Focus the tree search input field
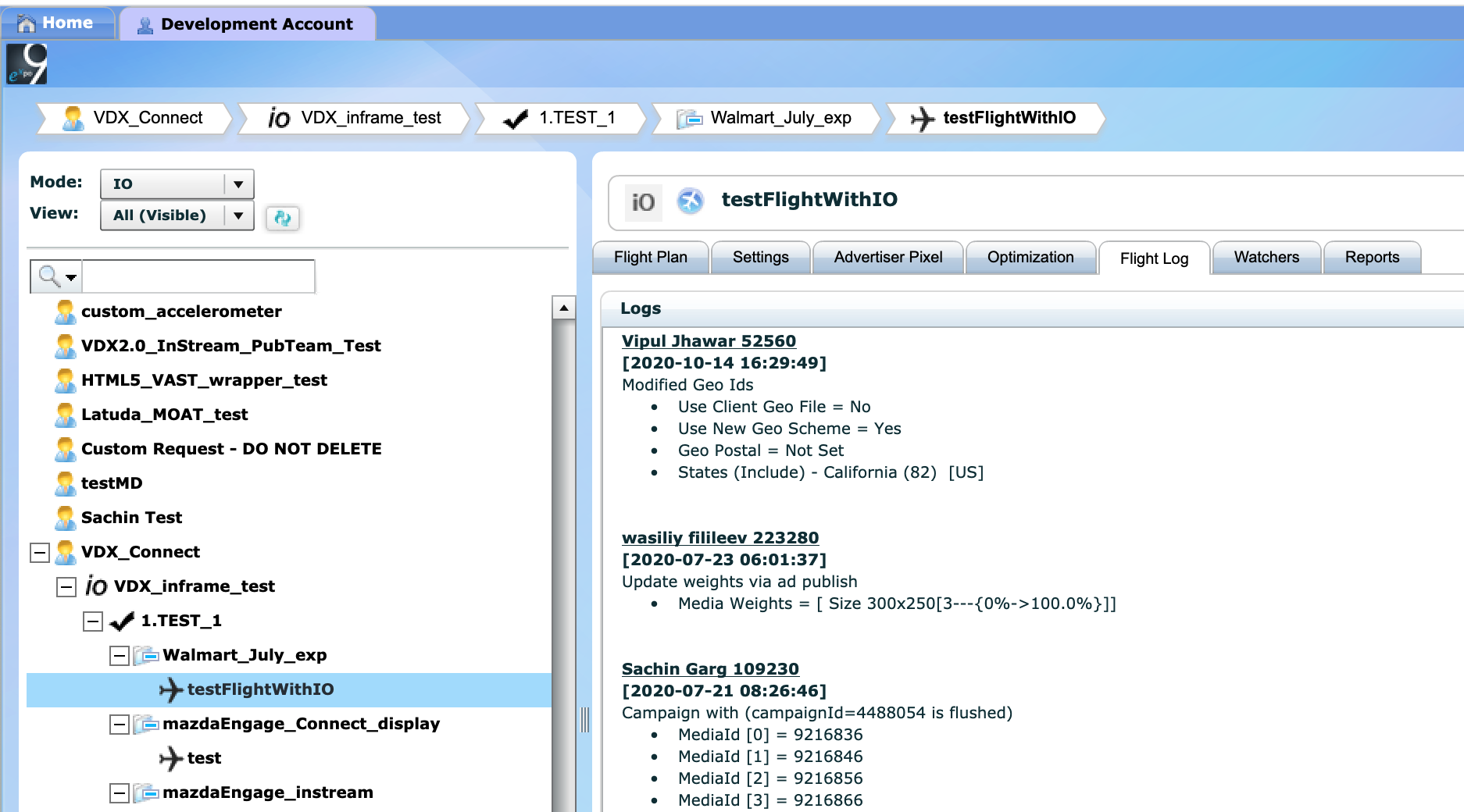The image size is (1464, 812). click(x=198, y=276)
